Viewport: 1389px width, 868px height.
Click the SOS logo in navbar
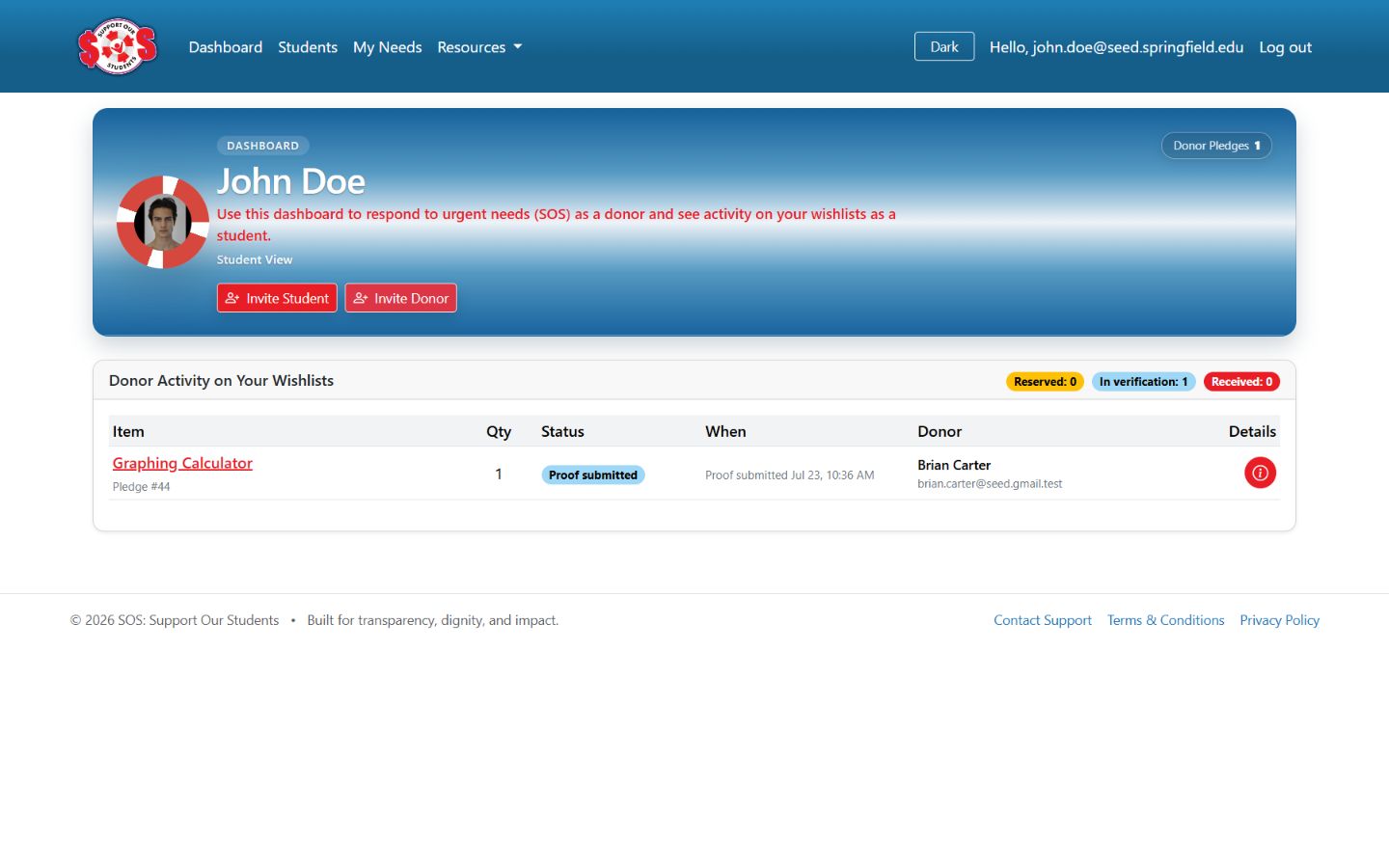(x=118, y=46)
